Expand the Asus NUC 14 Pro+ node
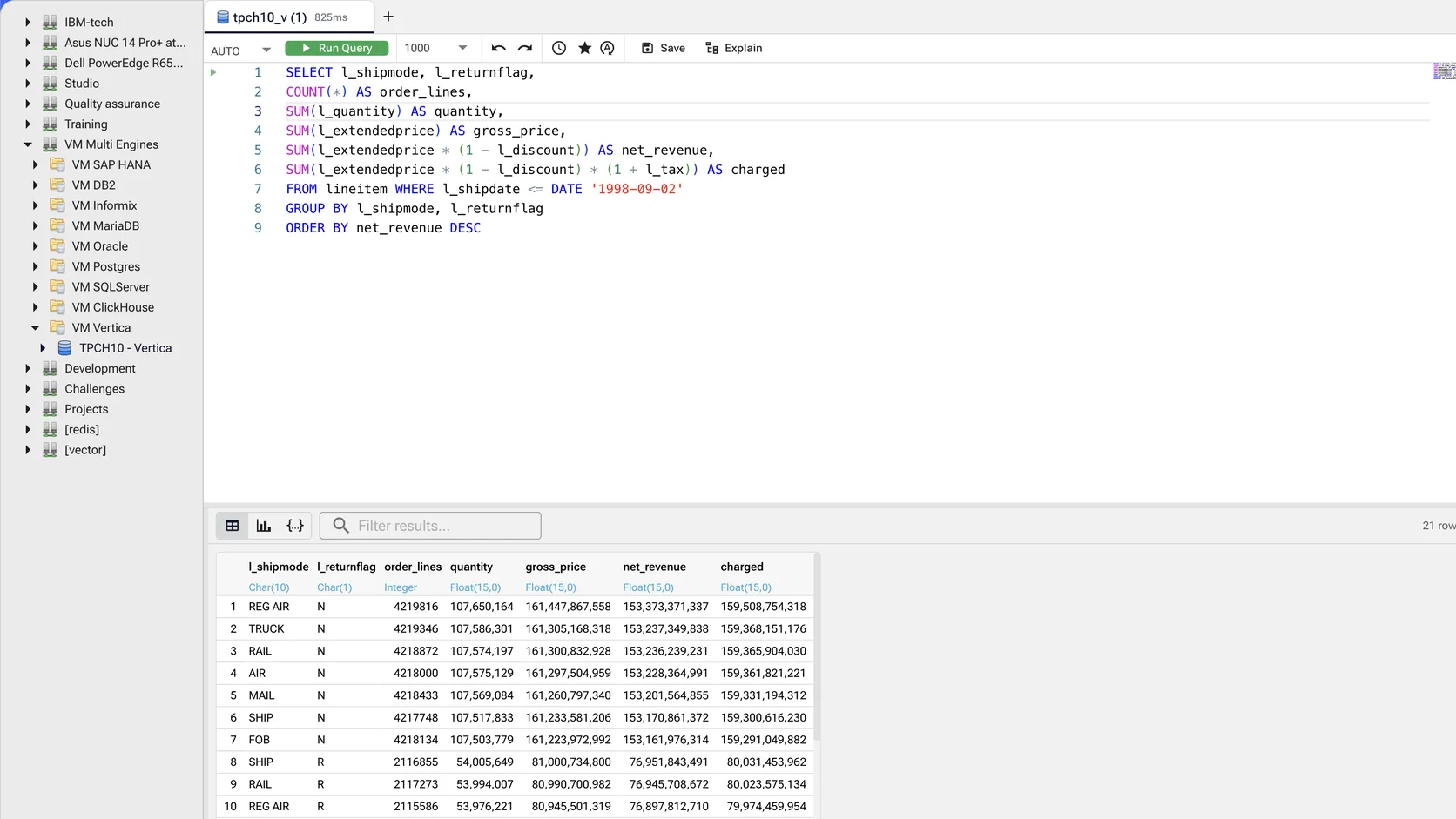Image resolution: width=1456 pixels, height=819 pixels. 28,42
